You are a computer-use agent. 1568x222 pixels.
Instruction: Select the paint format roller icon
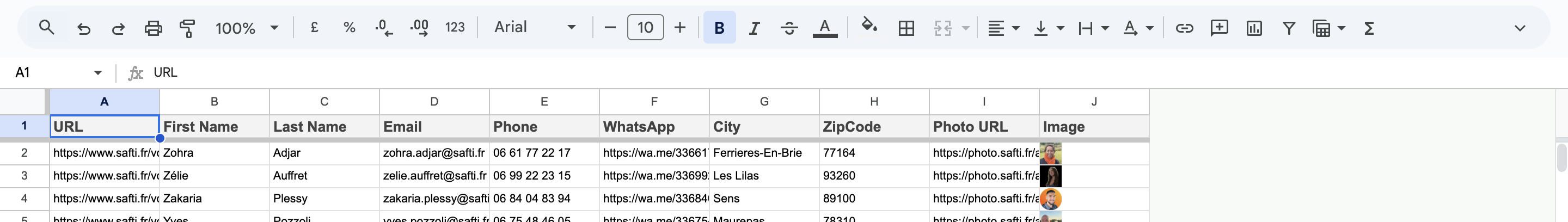click(187, 28)
